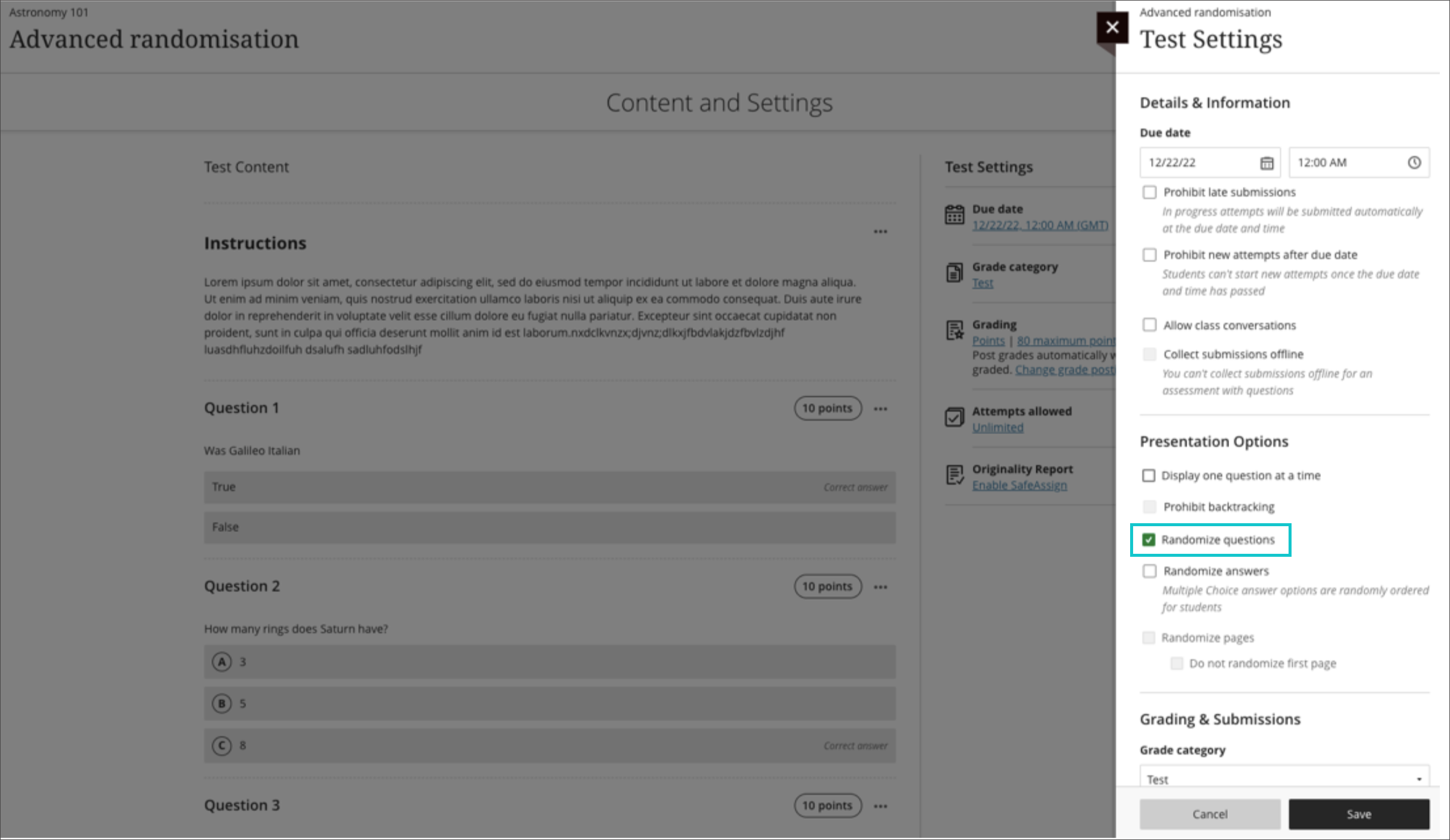Click the Originality Report icon
1450x840 pixels.
[x=954, y=475]
